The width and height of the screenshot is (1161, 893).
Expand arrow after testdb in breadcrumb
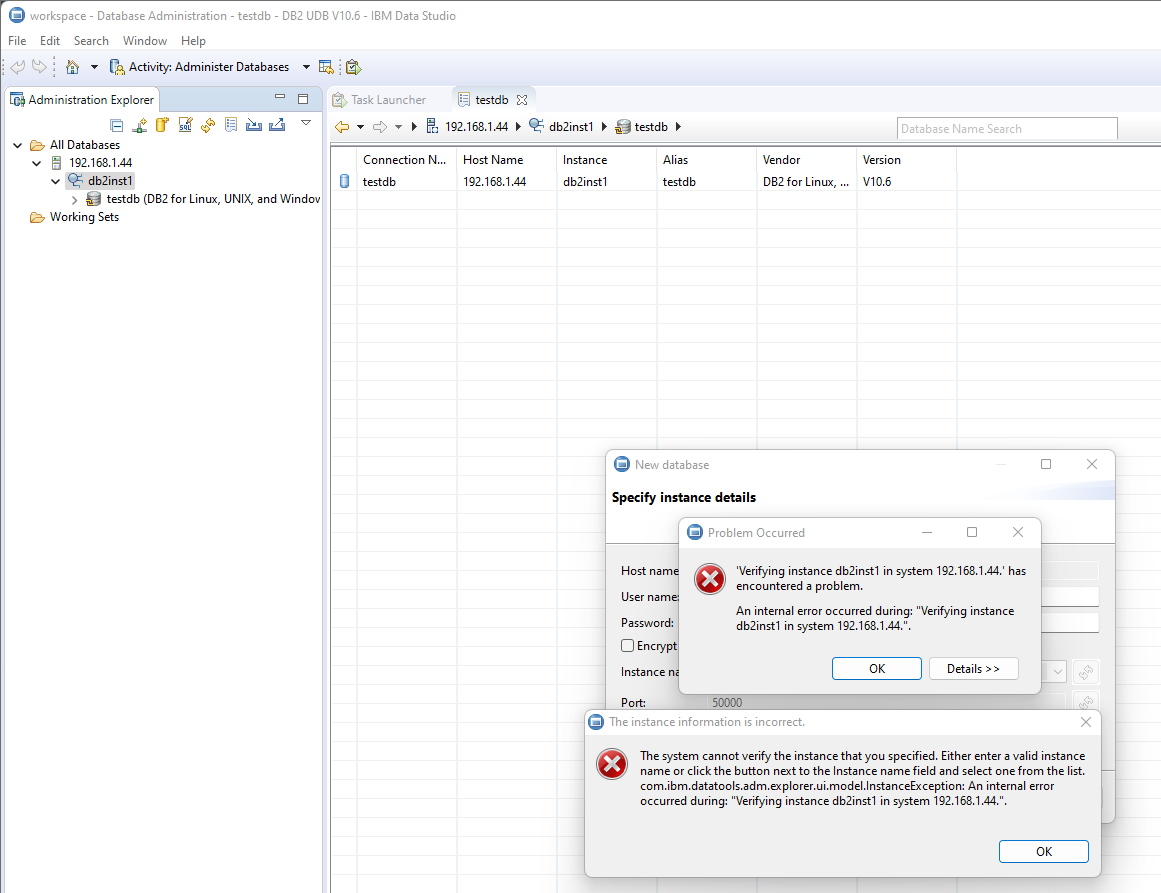[x=678, y=127]
